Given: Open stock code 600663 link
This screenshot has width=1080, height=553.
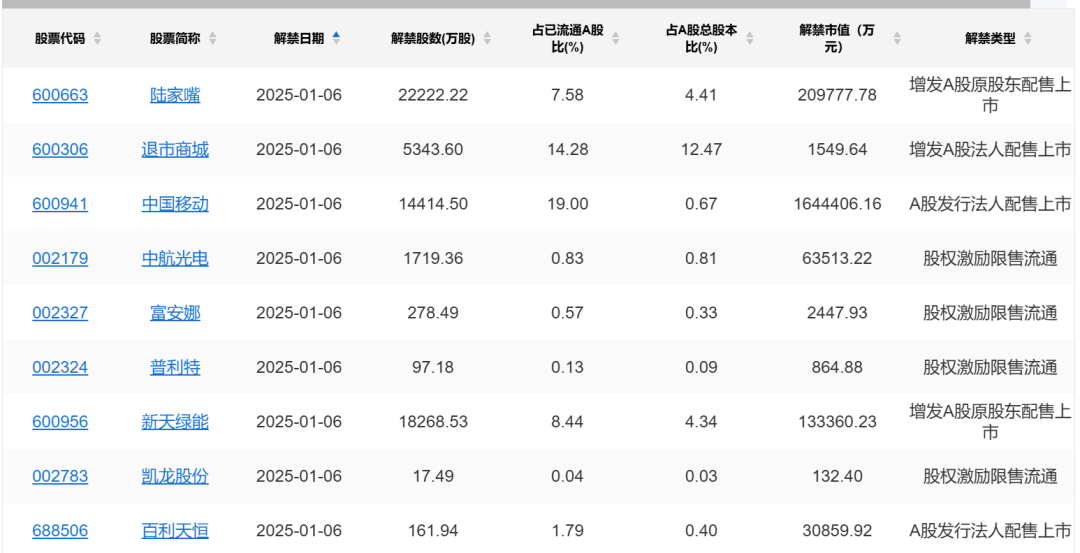Looking at the screenshot, I should (x=60, y=95).
